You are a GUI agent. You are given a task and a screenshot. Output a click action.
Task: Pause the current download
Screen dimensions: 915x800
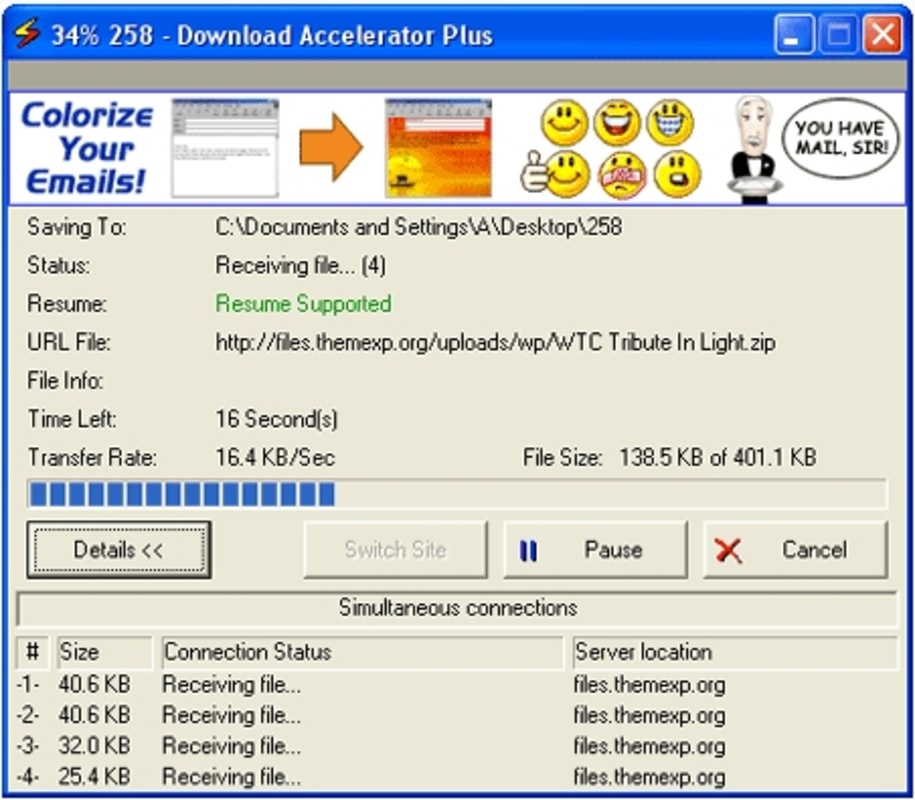[595, 550]
